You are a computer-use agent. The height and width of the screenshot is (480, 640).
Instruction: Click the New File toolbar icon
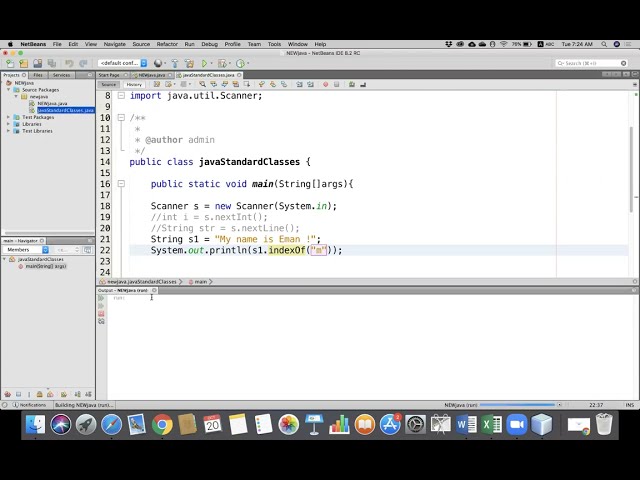10,63
